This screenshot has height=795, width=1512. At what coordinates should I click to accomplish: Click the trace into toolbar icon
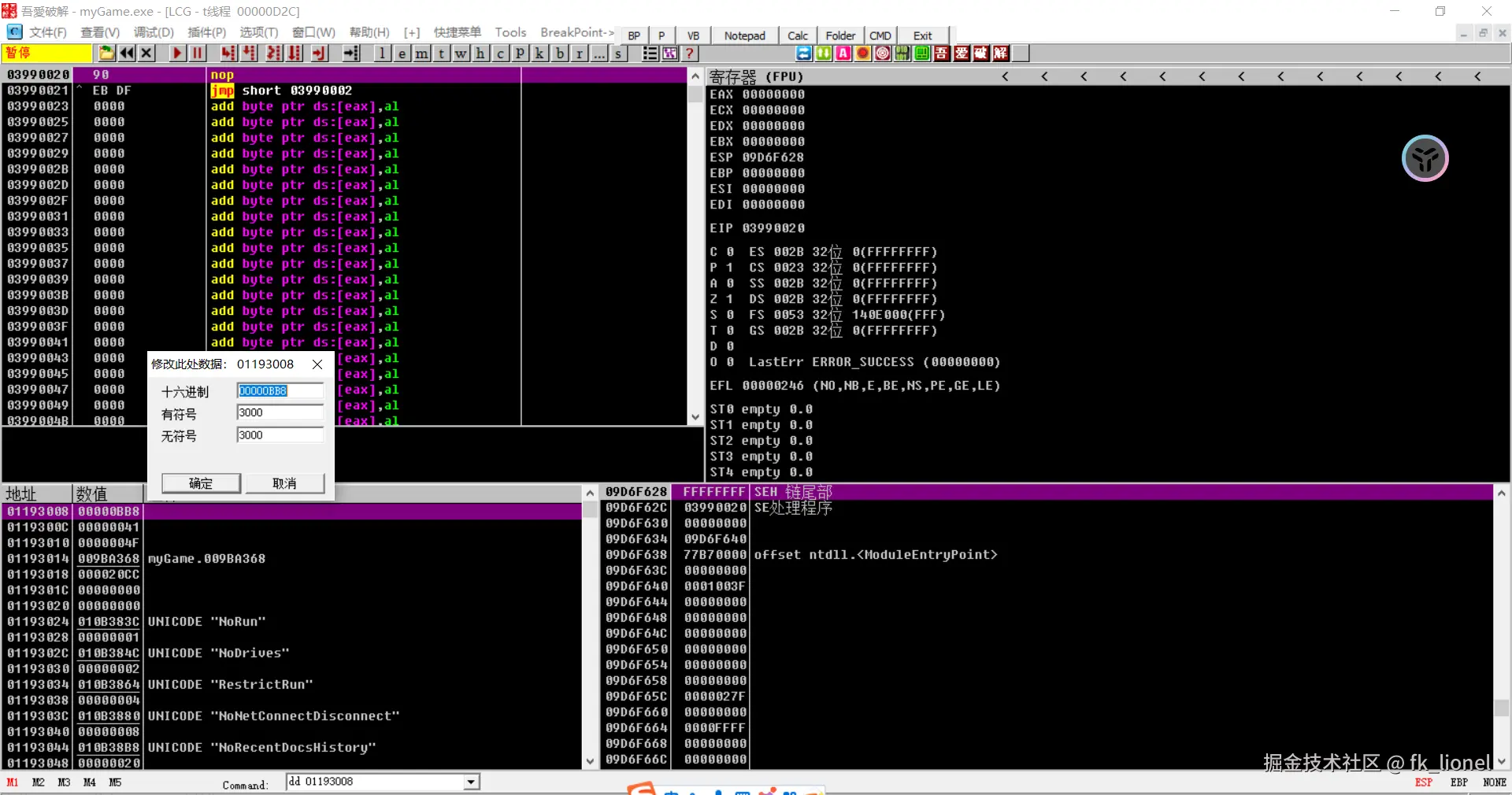coord(273,53)
